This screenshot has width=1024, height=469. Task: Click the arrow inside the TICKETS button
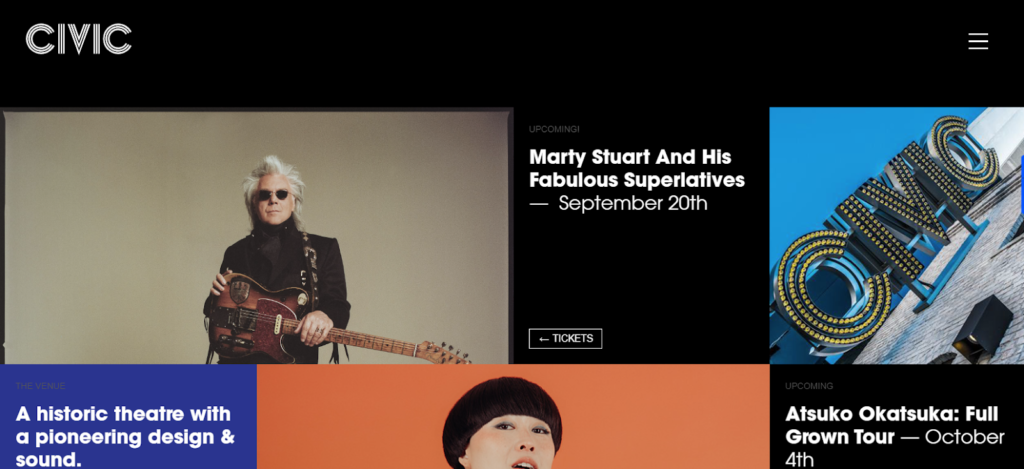click(x=543, y=339)
